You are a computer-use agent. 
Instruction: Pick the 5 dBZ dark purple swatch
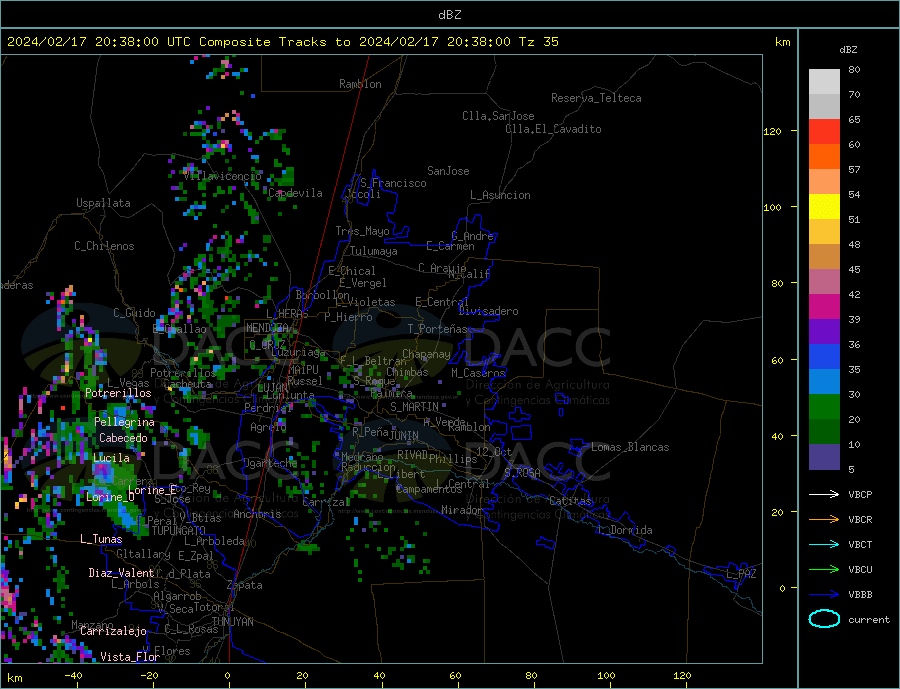pyautogui.click(x=824, y=457)
